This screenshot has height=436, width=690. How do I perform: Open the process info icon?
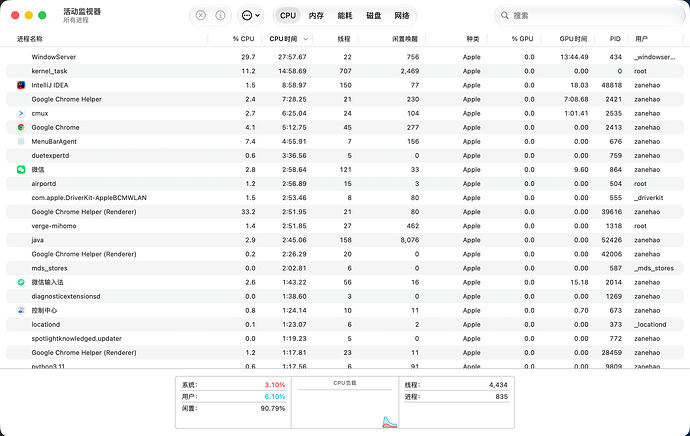220,15
